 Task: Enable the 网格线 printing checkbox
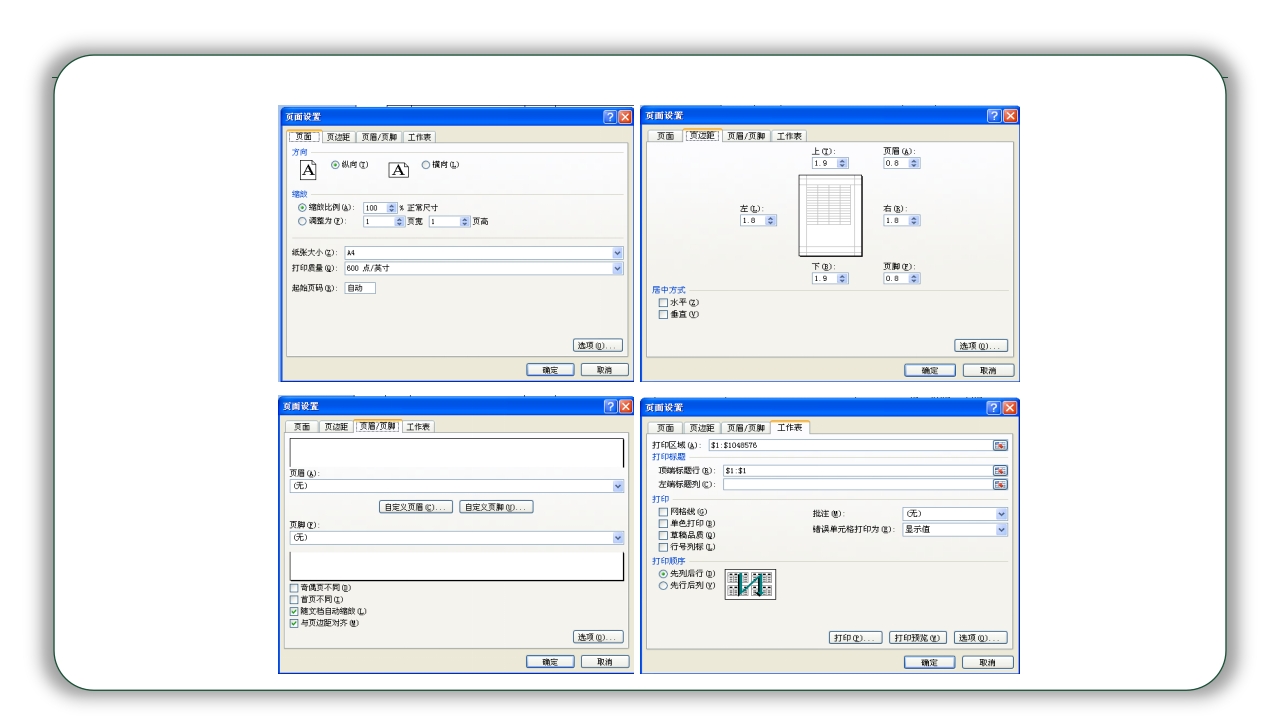(663, 512)
